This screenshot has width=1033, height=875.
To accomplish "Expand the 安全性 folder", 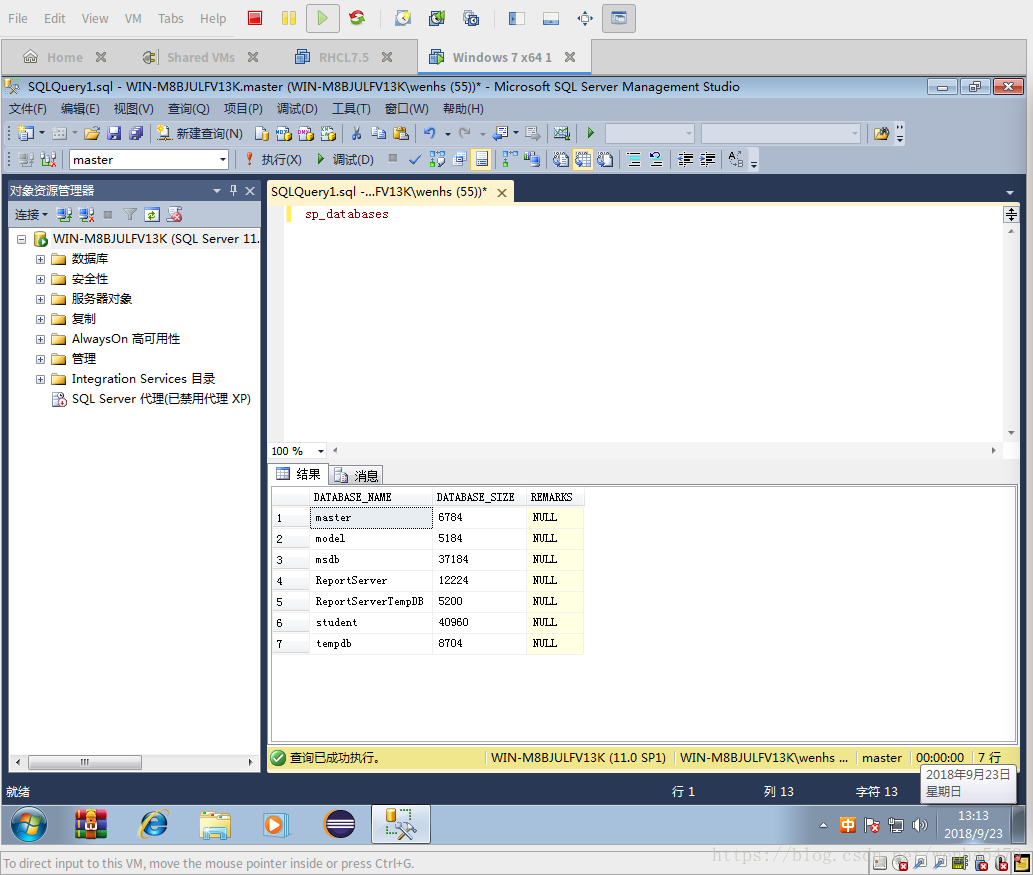I will tap(40, 279).
